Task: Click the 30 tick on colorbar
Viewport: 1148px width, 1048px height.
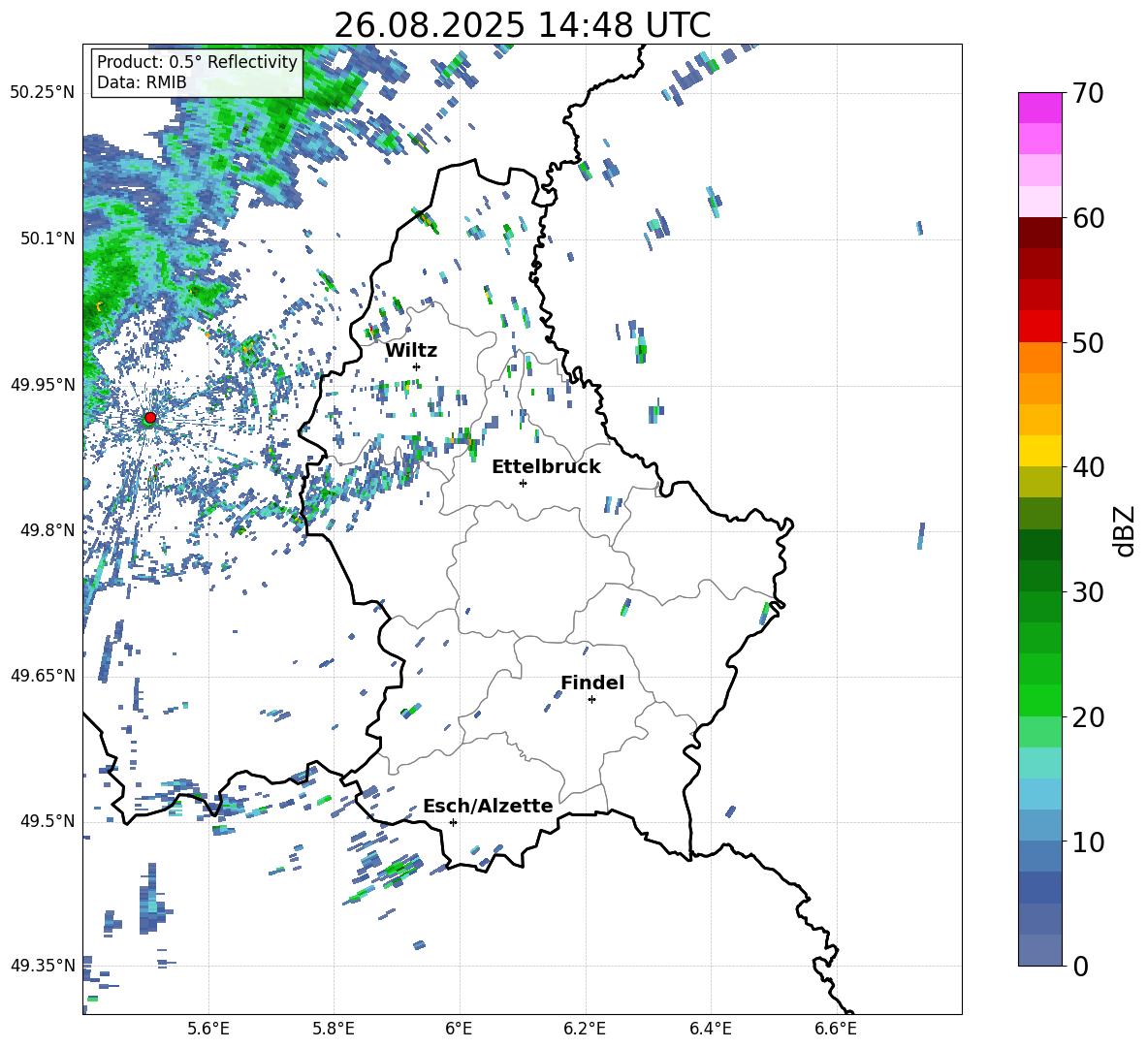Action: coord(1087,592)
